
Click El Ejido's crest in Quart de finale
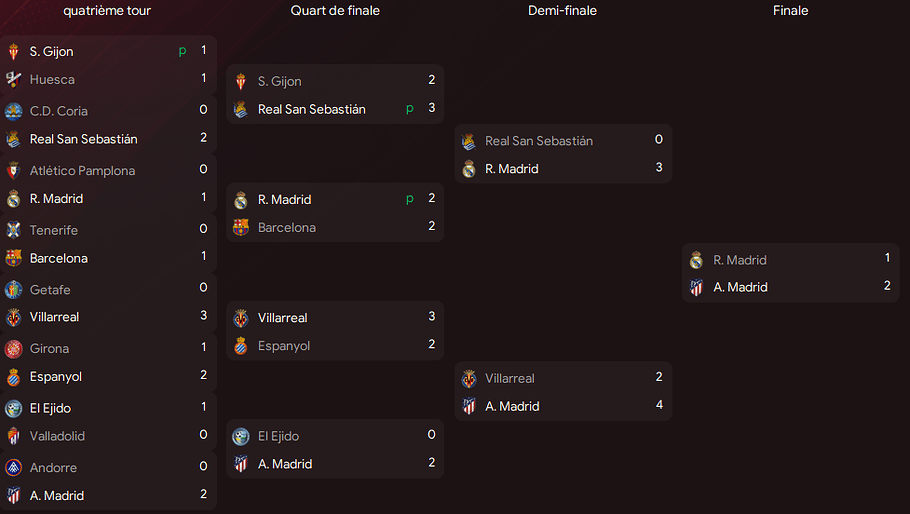(x=241, y=436)
